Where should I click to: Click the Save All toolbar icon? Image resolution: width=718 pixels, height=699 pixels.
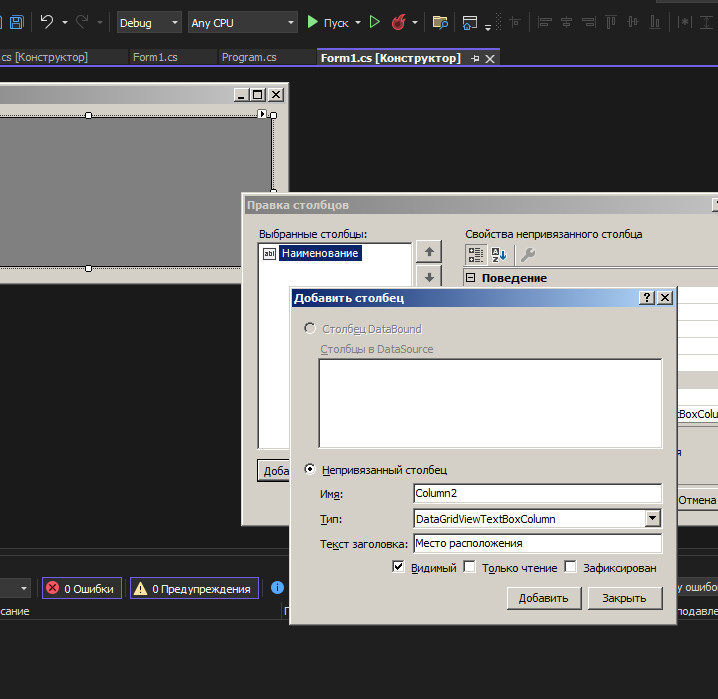point(16,22)
